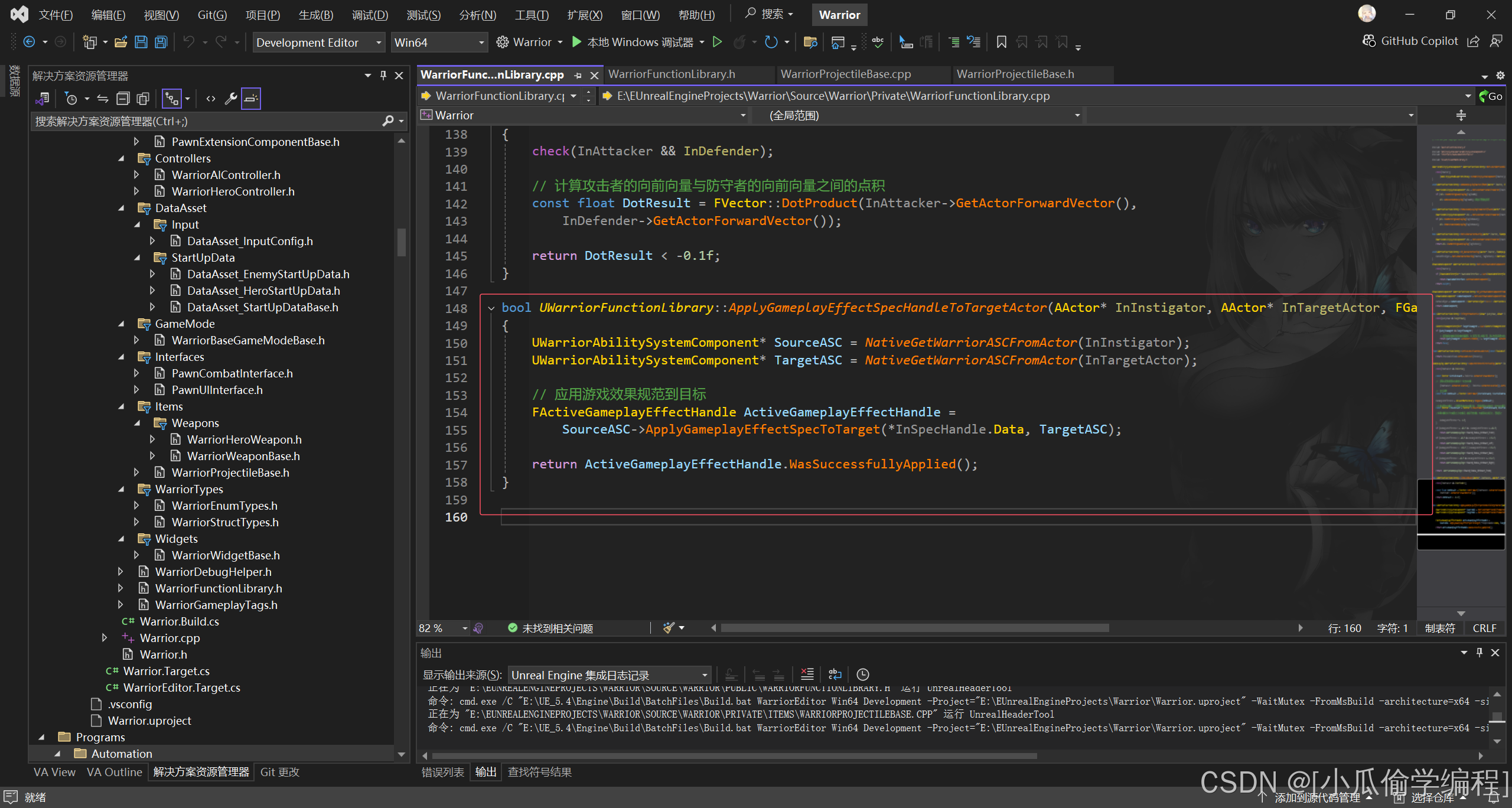This screenshot has width=1512, height=808.
Task: Toggle output timestamps clock icon
Action: click(x=862, y=675)
